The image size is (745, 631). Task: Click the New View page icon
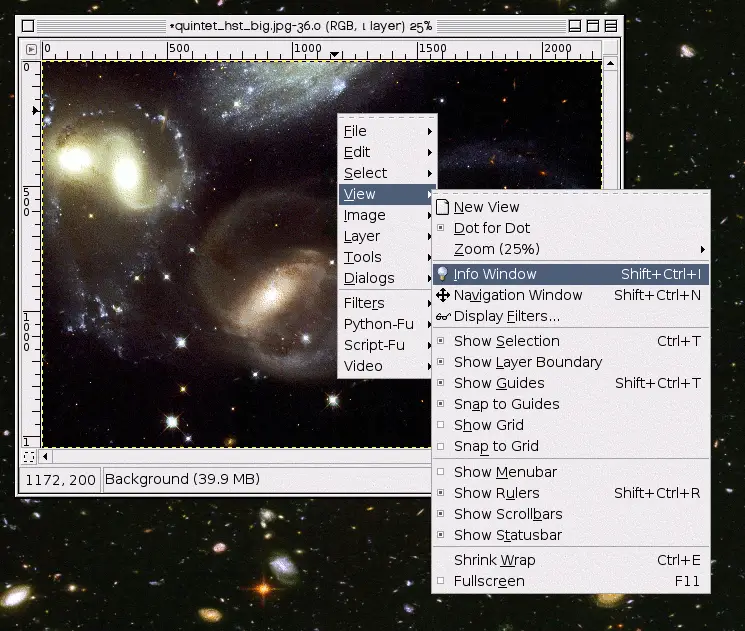(x=442, y=207)
